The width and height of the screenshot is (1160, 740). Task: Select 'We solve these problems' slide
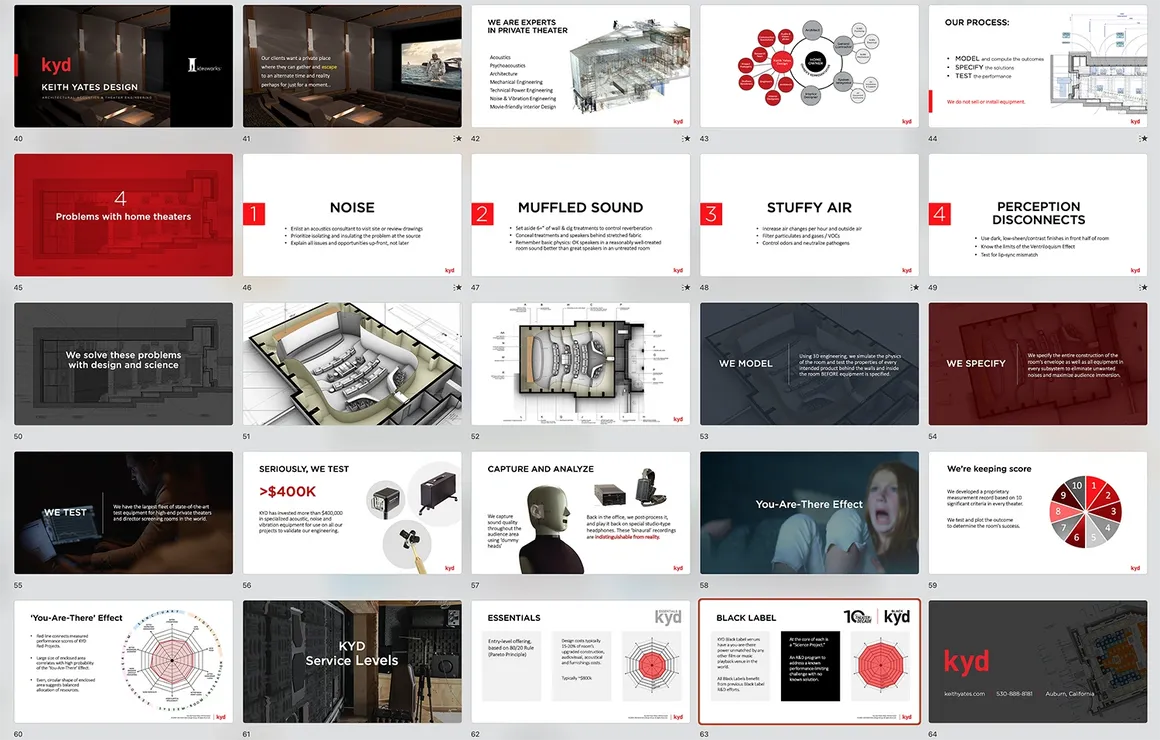click(x=124, y=364)
